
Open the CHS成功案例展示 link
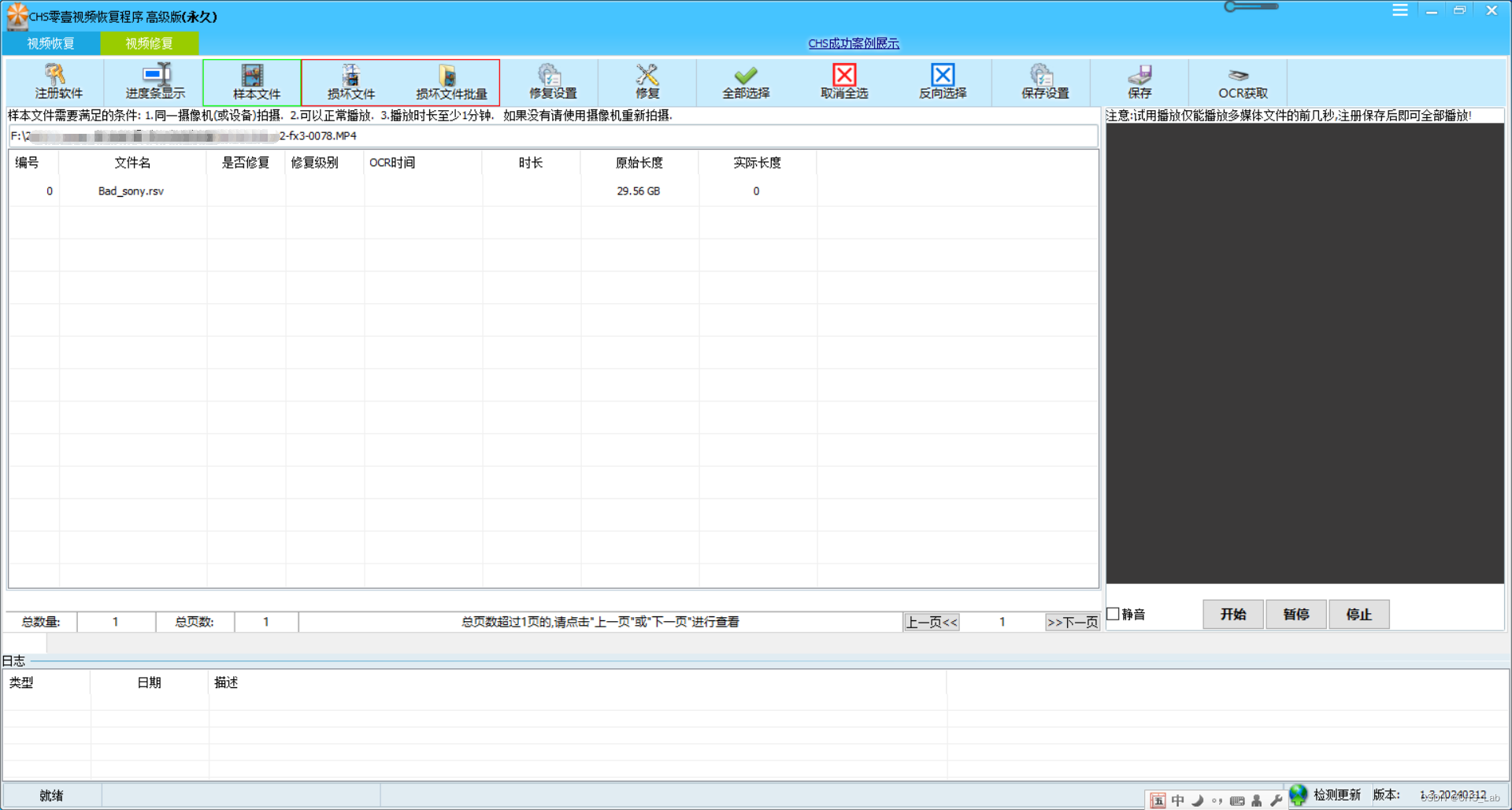[x=854, y=43]
